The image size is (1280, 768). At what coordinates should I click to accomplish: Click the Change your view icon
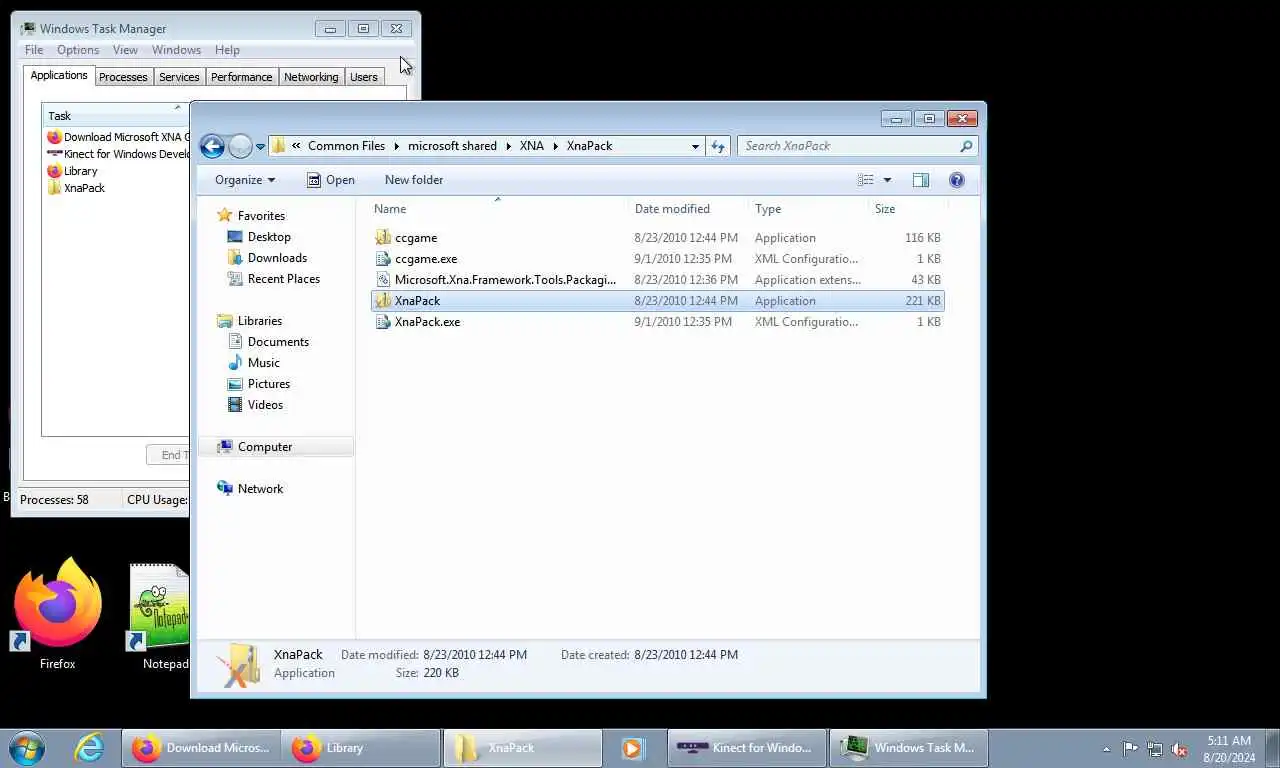click(x=865, y=180)
